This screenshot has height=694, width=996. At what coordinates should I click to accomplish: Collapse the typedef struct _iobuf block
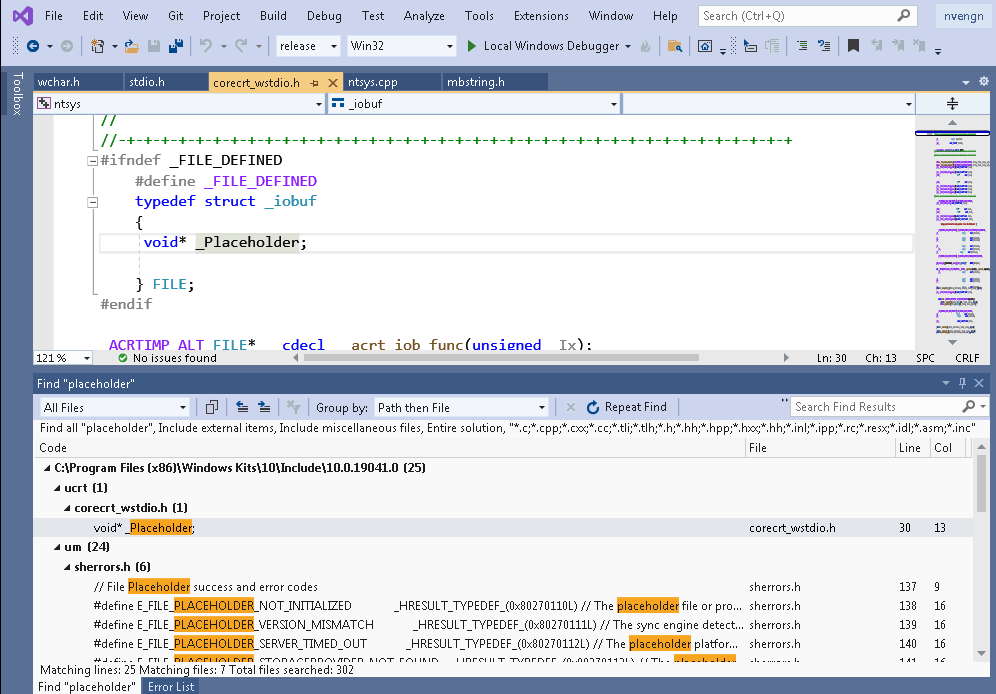(93, 202)
